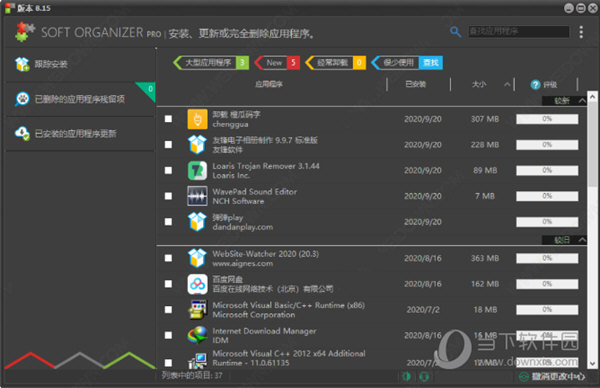Click the Internet Download Manager globe icon

click(x=197, y=335)
